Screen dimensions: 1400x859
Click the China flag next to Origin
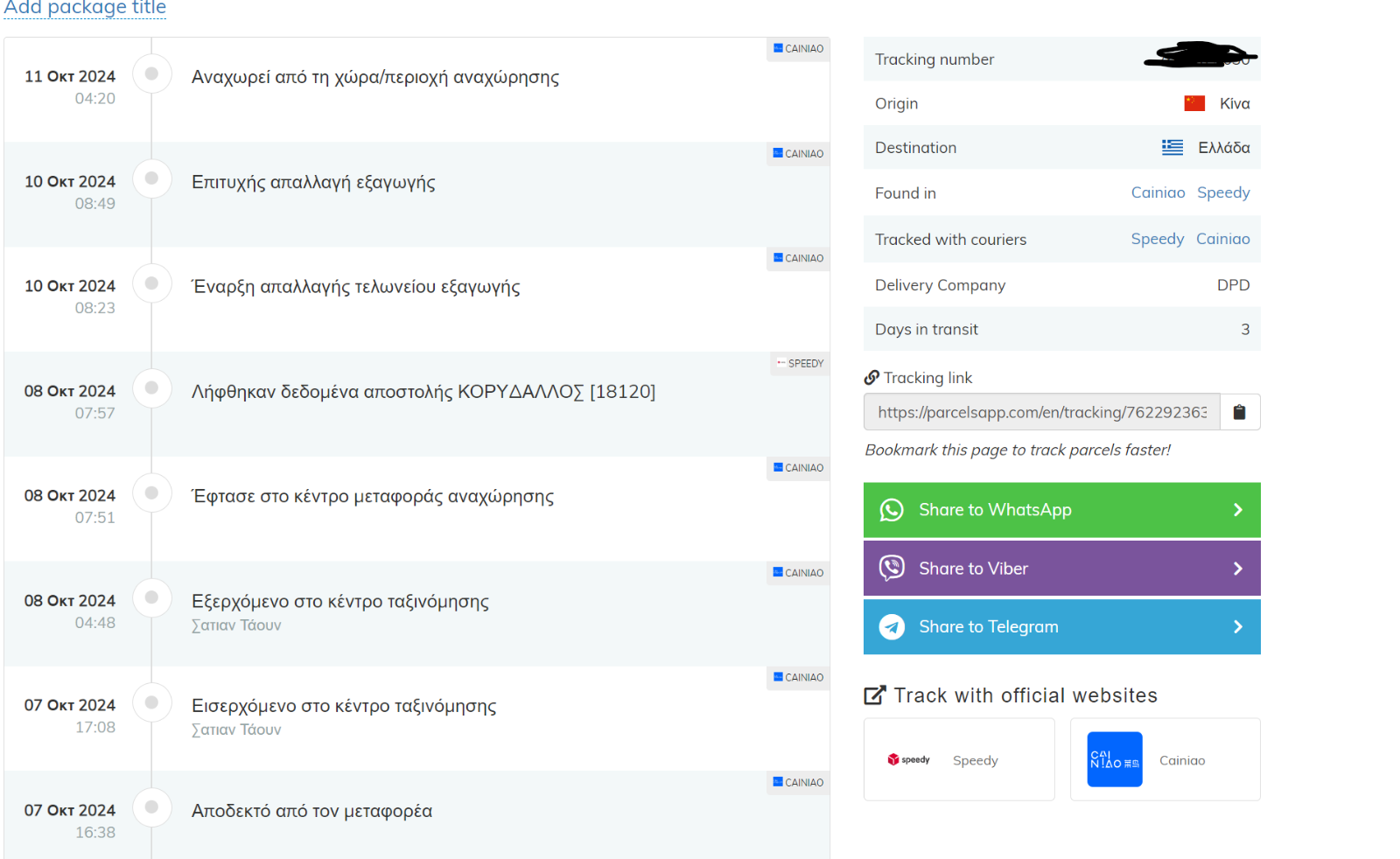[1194, 103]
